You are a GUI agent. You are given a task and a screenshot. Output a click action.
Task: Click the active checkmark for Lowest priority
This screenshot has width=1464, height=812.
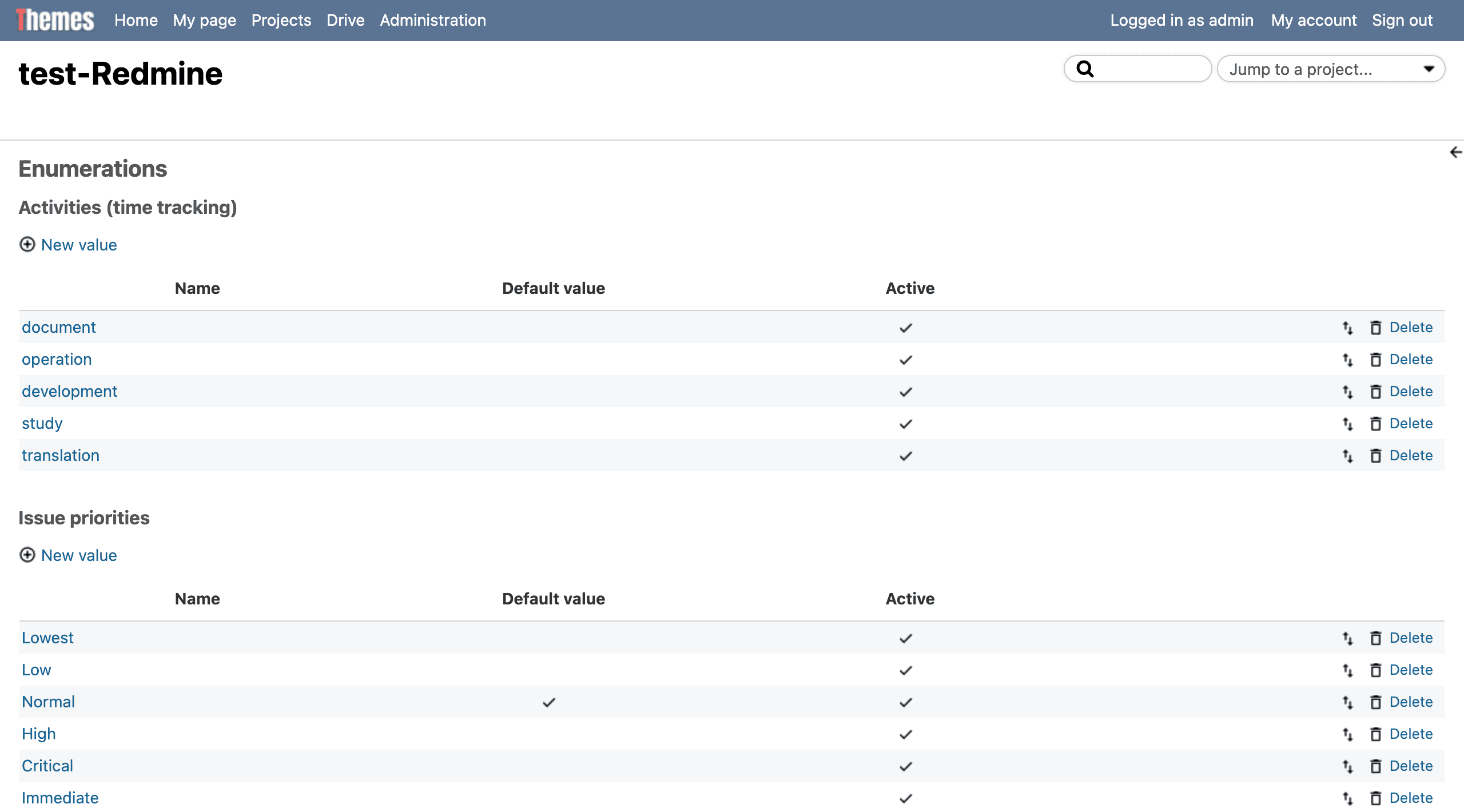coord(905,638)
